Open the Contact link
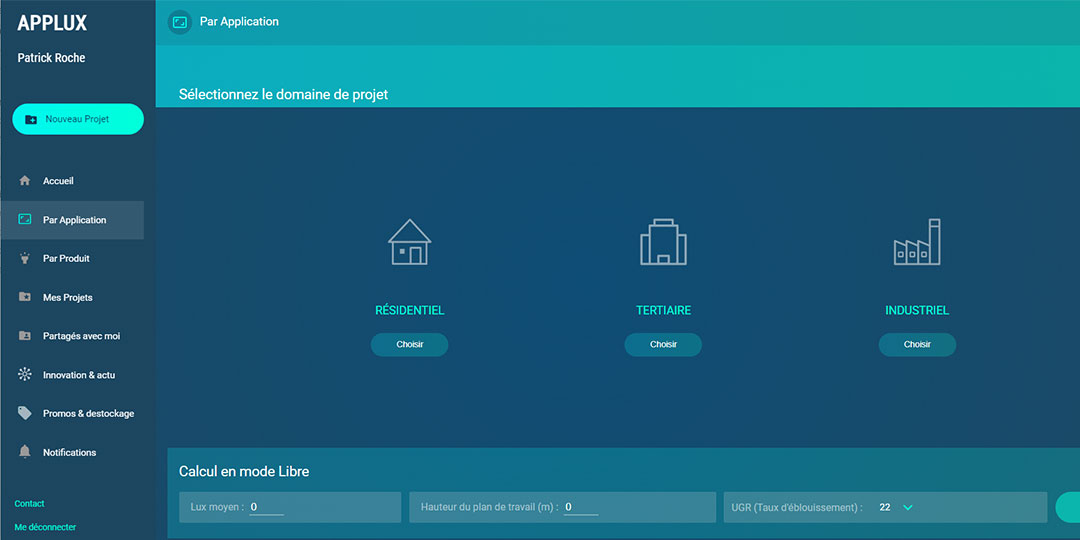Screen dimensions: 1080x540 [x=30, y=503]
